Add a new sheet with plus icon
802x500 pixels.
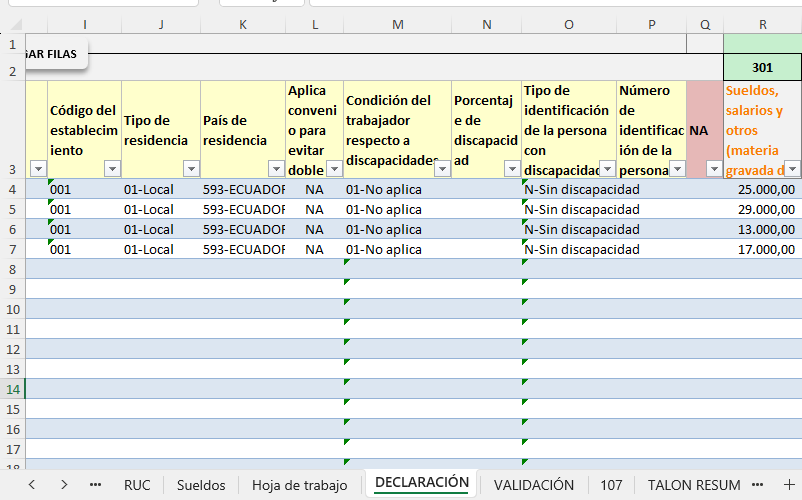[x=788, y=485]
